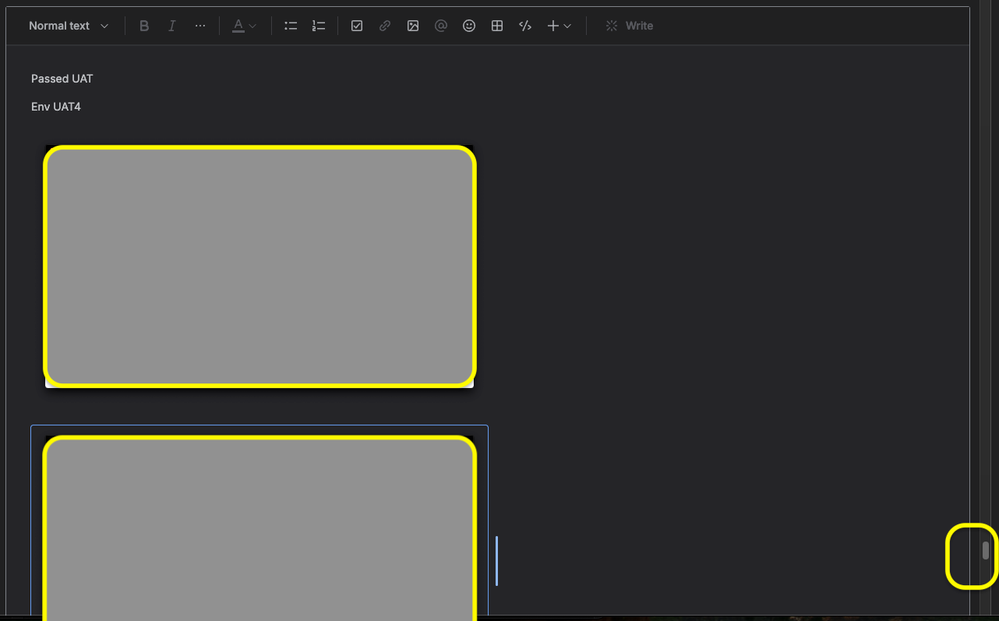
Task: Open the emoji picker
Action: click(469, 26)
